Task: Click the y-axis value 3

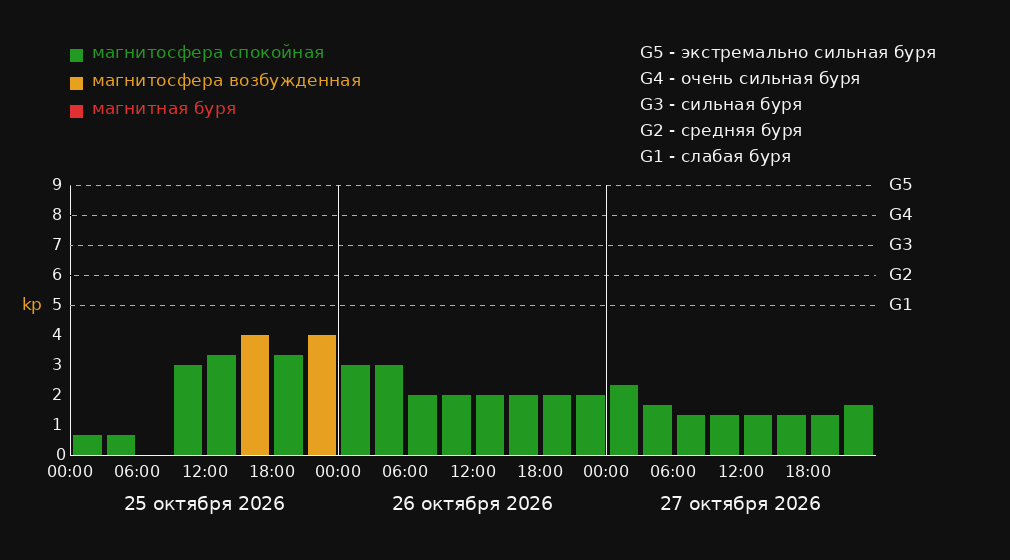Action: pos(57,365)
